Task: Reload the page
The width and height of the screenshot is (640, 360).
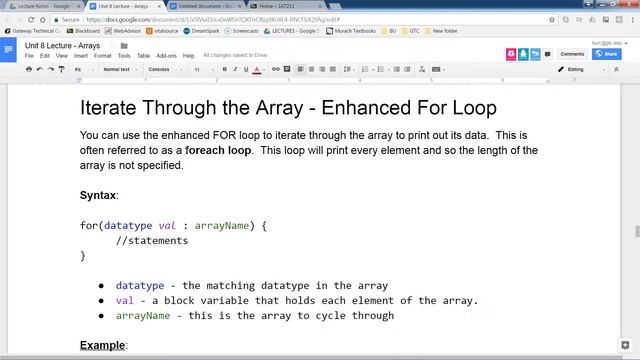Action: click(x=31, y=20)
